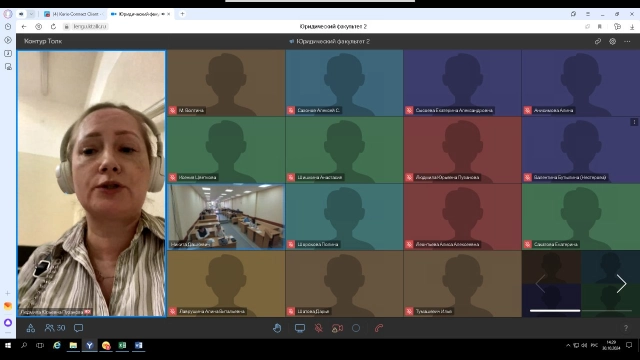
Task: Raise hand using the hand icon
Action: 277,328
